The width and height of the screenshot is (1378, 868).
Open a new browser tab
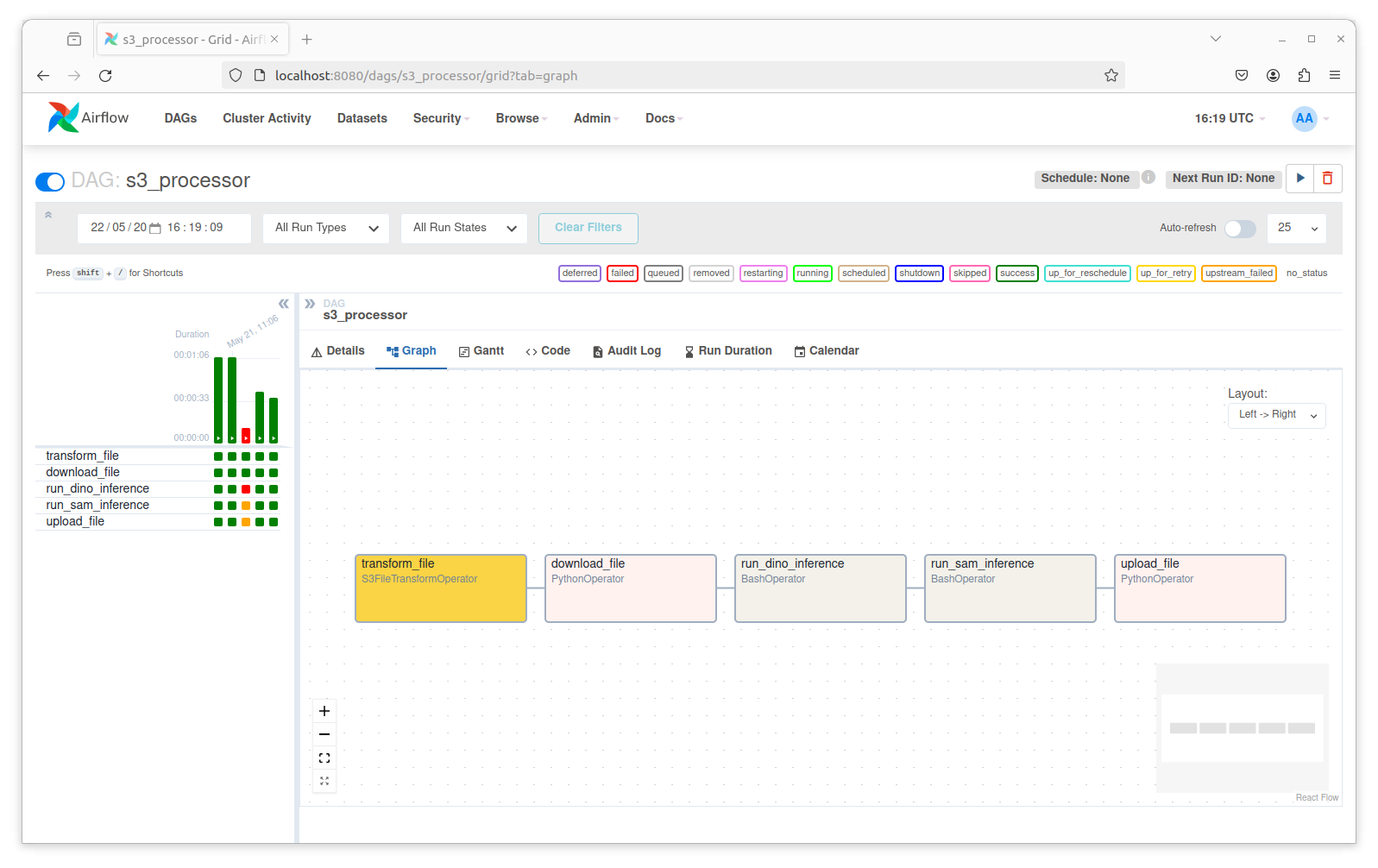(x=306, y=40)
